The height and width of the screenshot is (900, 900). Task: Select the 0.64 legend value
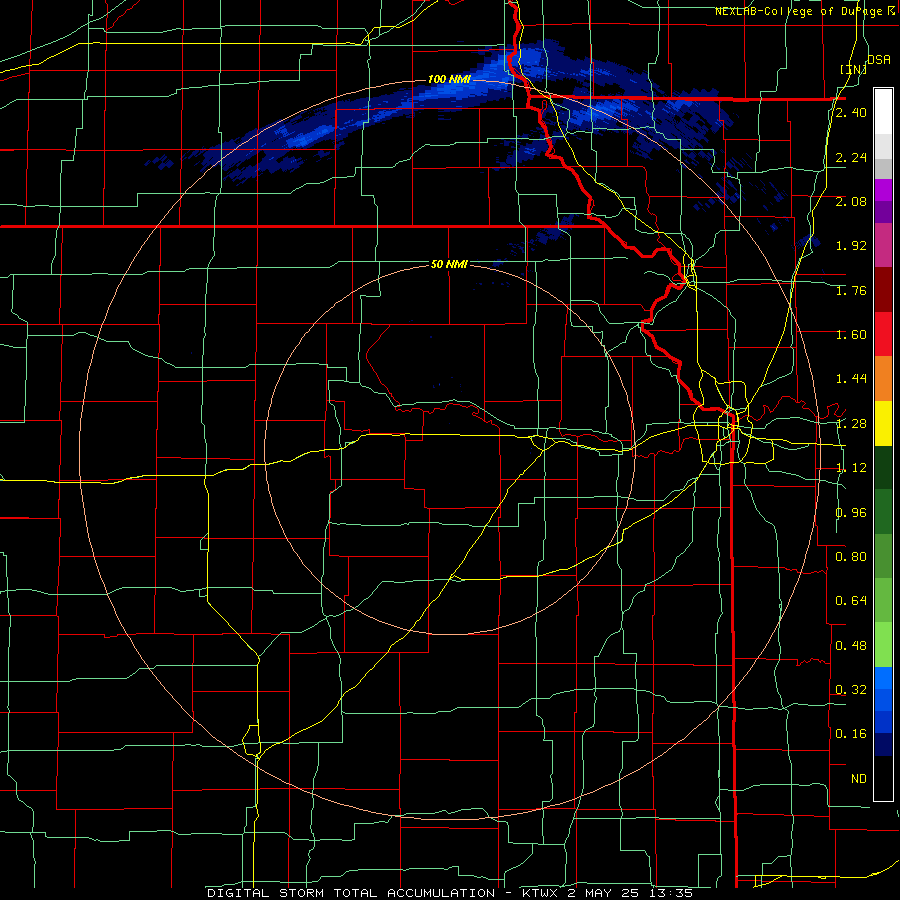coord(851,601)
